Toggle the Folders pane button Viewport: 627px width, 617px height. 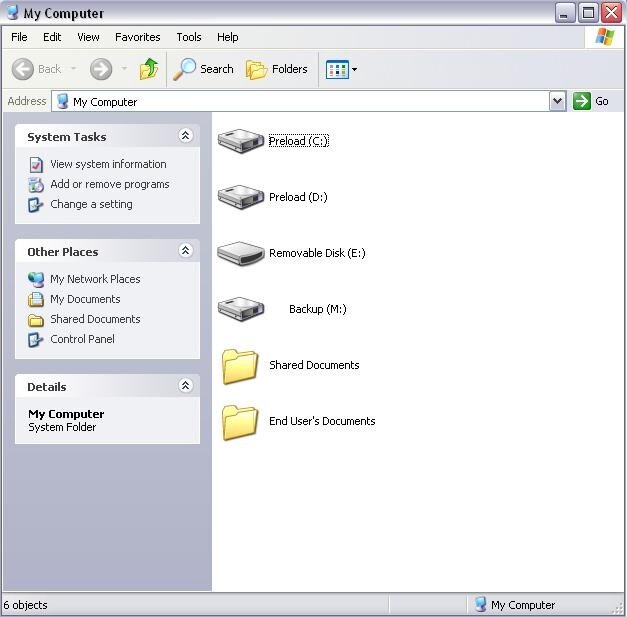pyautogui.click(x=277, y=69)
